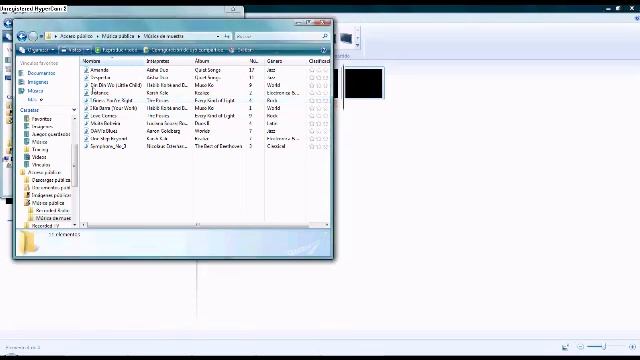The width and height of the screenshot is (640, 360).
Task: Set rating stars in Distance row
Action: [319, 93]
